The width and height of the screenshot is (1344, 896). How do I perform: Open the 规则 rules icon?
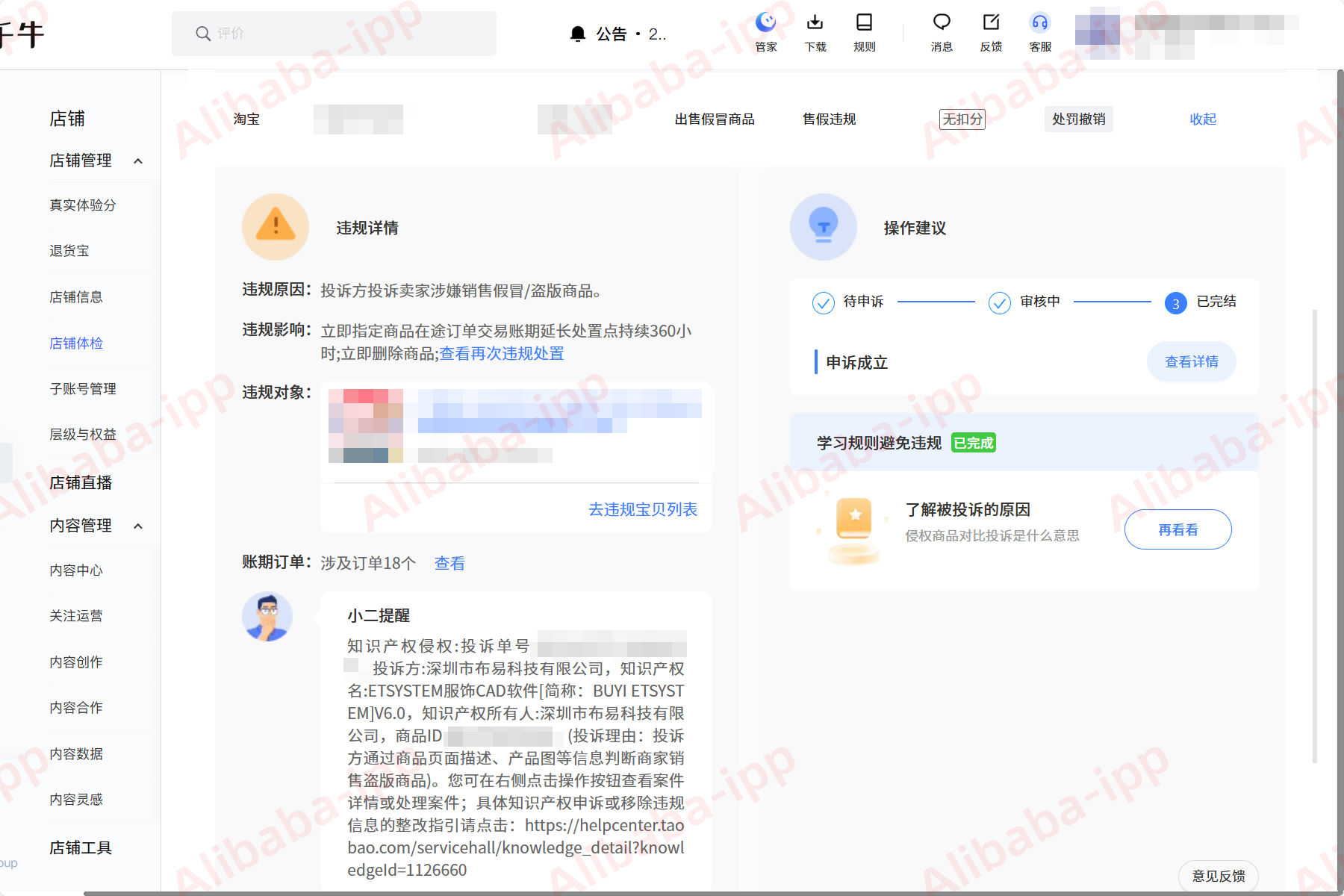coord(865,32)
